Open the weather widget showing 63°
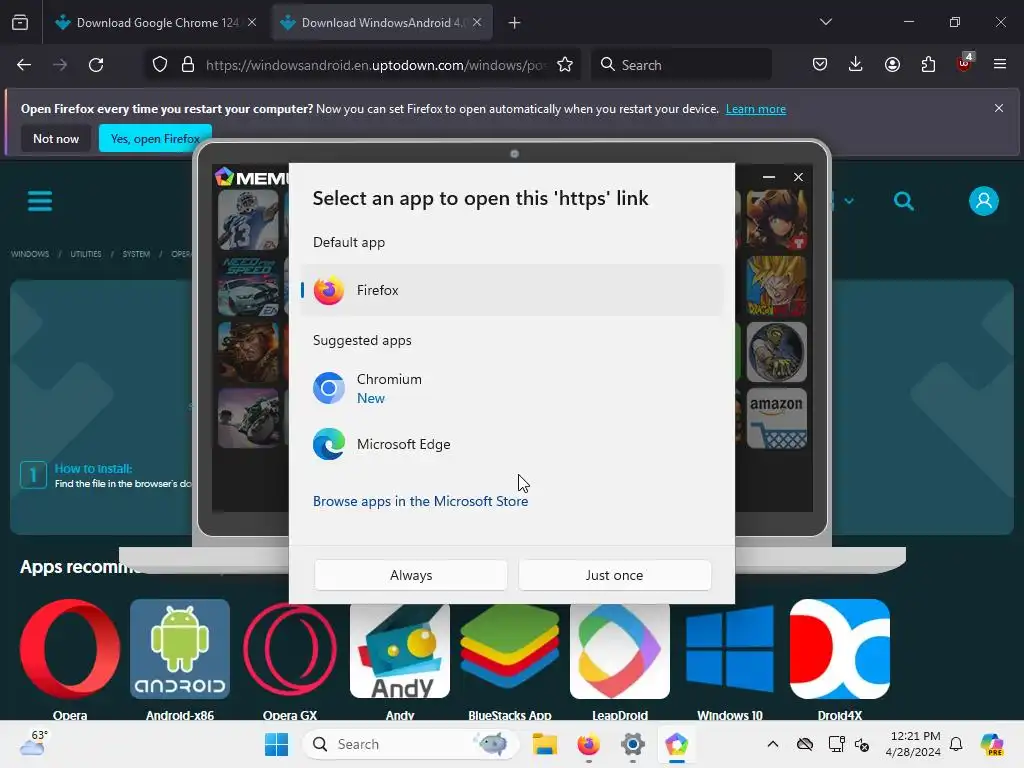 33,743
